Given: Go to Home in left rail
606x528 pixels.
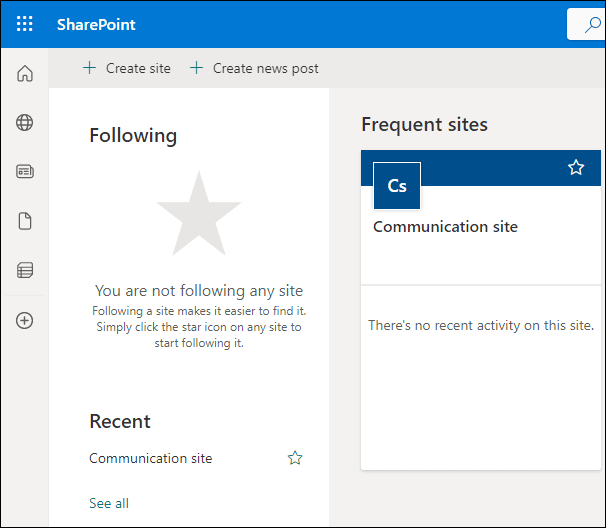Looking at the screenshot, I should click(25, 73).
